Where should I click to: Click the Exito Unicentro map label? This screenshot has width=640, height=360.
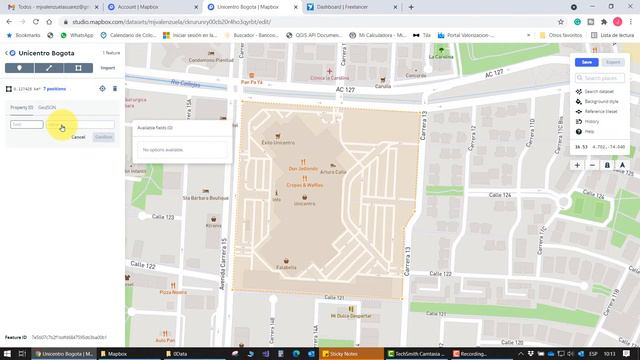tap(278, 143)
